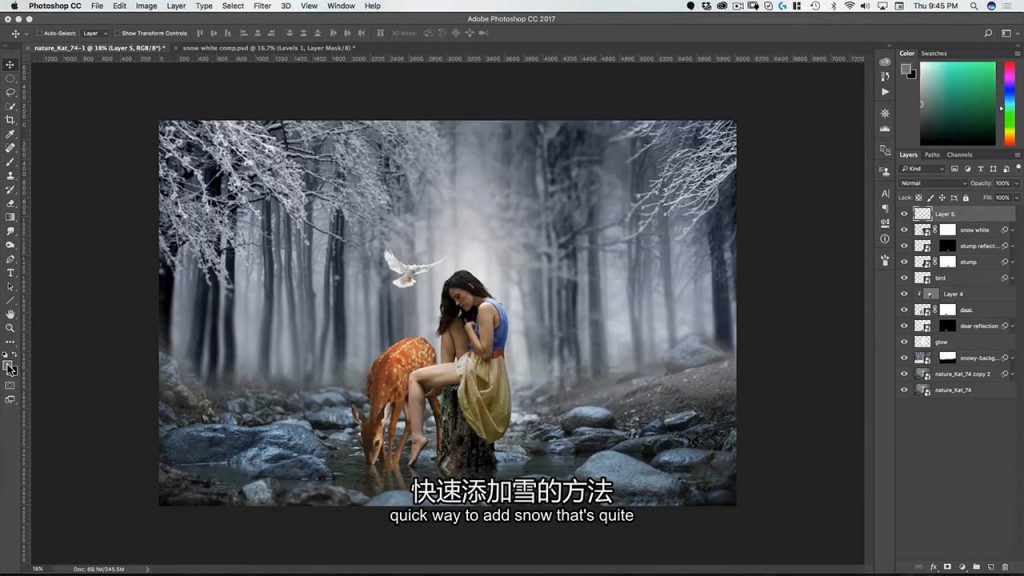Click the Wi-Fi icon in menu bar

tap(850, 6)
